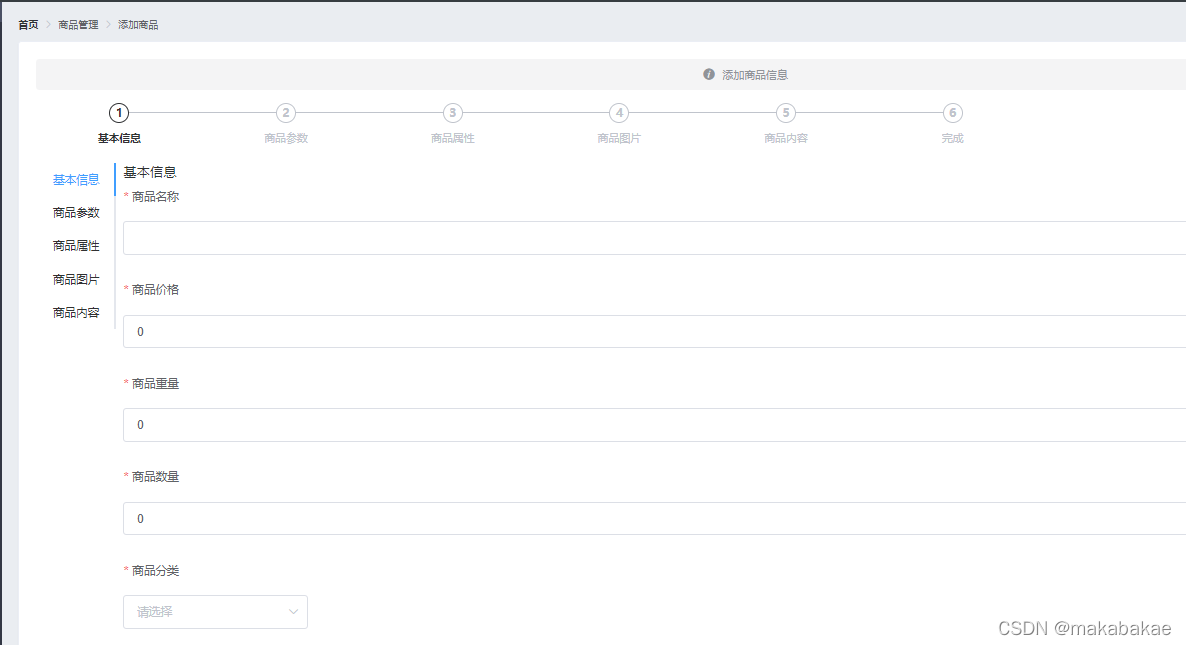
Task: Click the 商品数量 field label
Action: (x=155, y=476)
